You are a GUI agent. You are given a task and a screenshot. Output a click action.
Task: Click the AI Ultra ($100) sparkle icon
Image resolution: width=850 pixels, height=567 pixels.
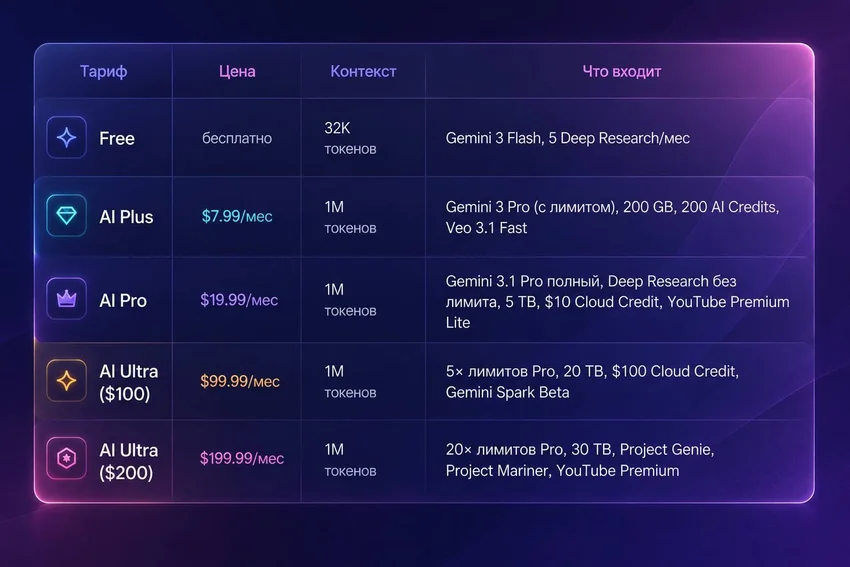click(67, 381)
